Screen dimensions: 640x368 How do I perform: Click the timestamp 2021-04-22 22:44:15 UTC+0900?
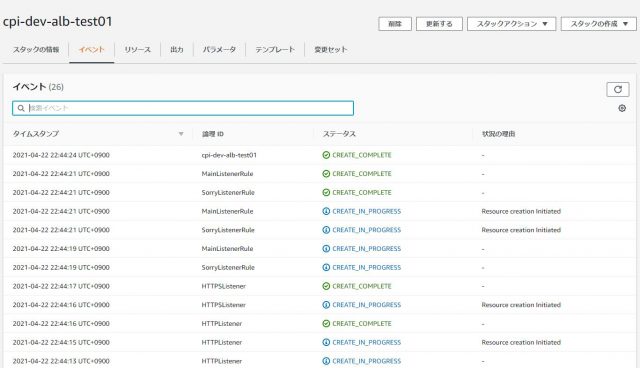(61, 342)
